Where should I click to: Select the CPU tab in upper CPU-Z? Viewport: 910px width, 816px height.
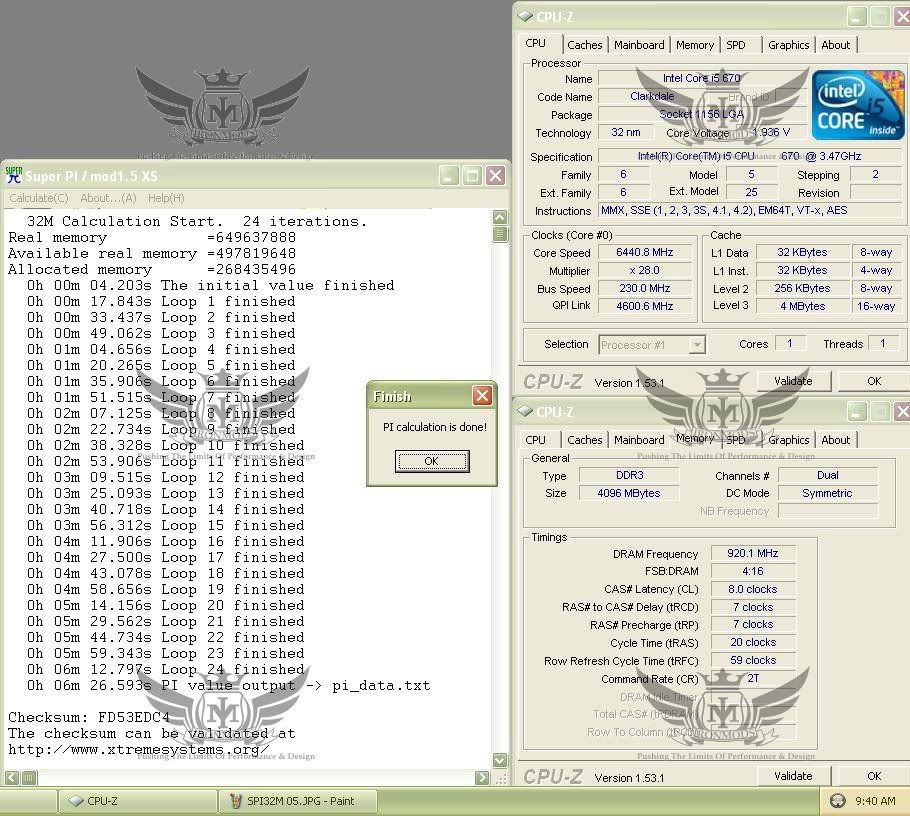[535, 44]
